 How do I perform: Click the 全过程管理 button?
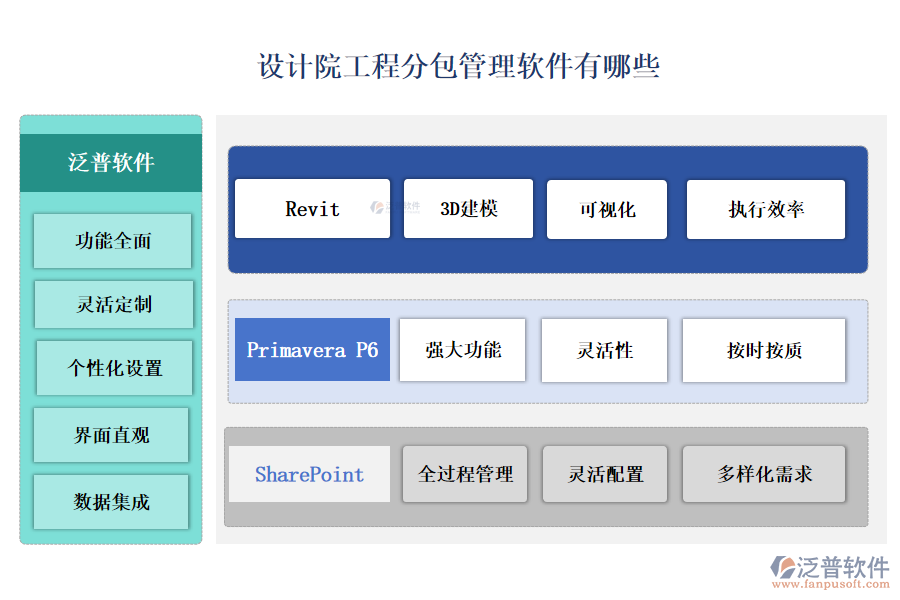pyautogui.click(x=464, y=474)
